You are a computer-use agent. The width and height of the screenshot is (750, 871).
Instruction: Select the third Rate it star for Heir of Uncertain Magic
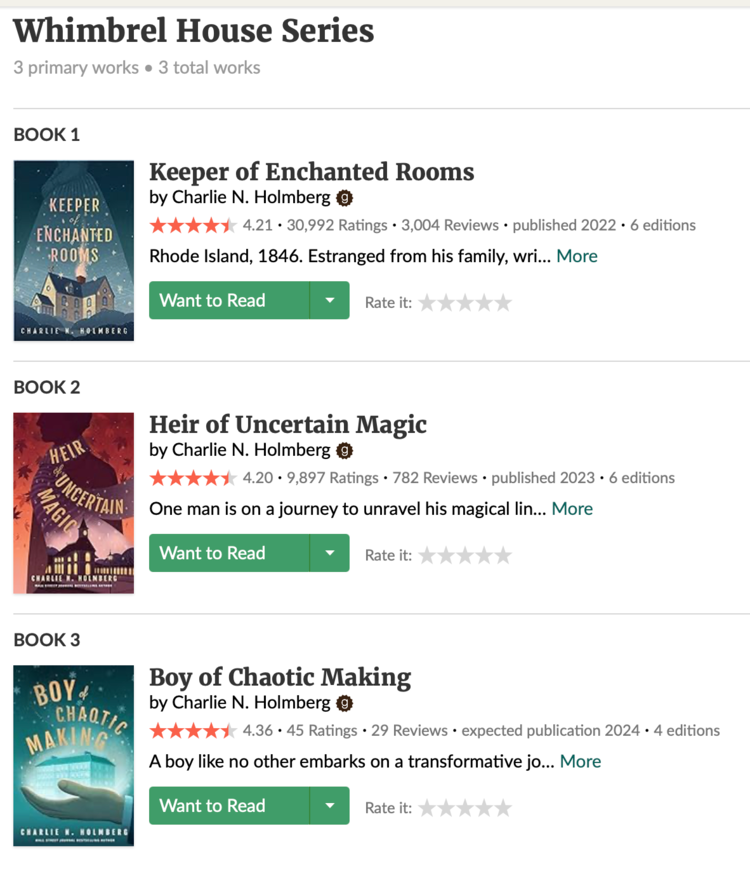click(x=466, y=555)
